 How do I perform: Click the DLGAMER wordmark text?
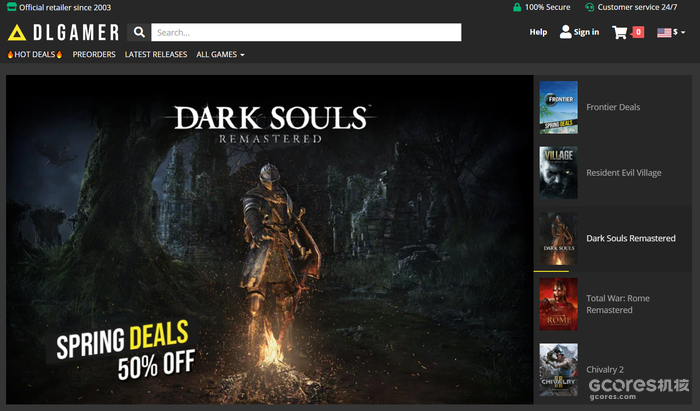[x=76, y=33]
